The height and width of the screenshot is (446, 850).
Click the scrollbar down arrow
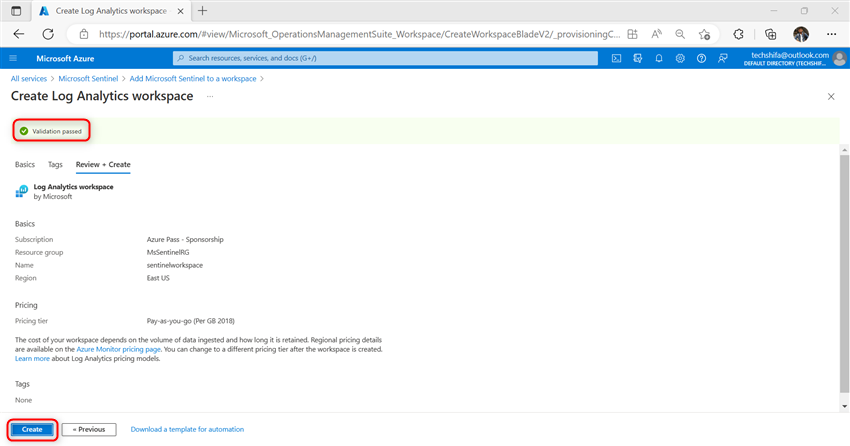click(844, 406)
